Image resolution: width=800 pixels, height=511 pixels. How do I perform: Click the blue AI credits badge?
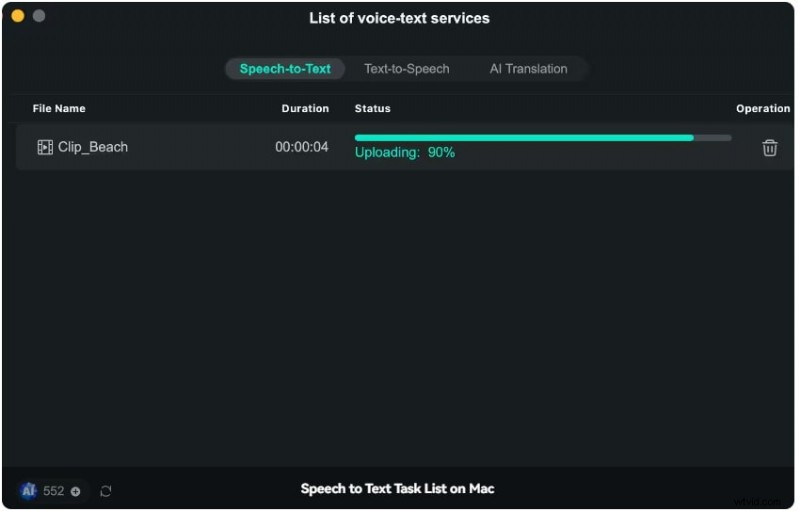click(29, 491)
